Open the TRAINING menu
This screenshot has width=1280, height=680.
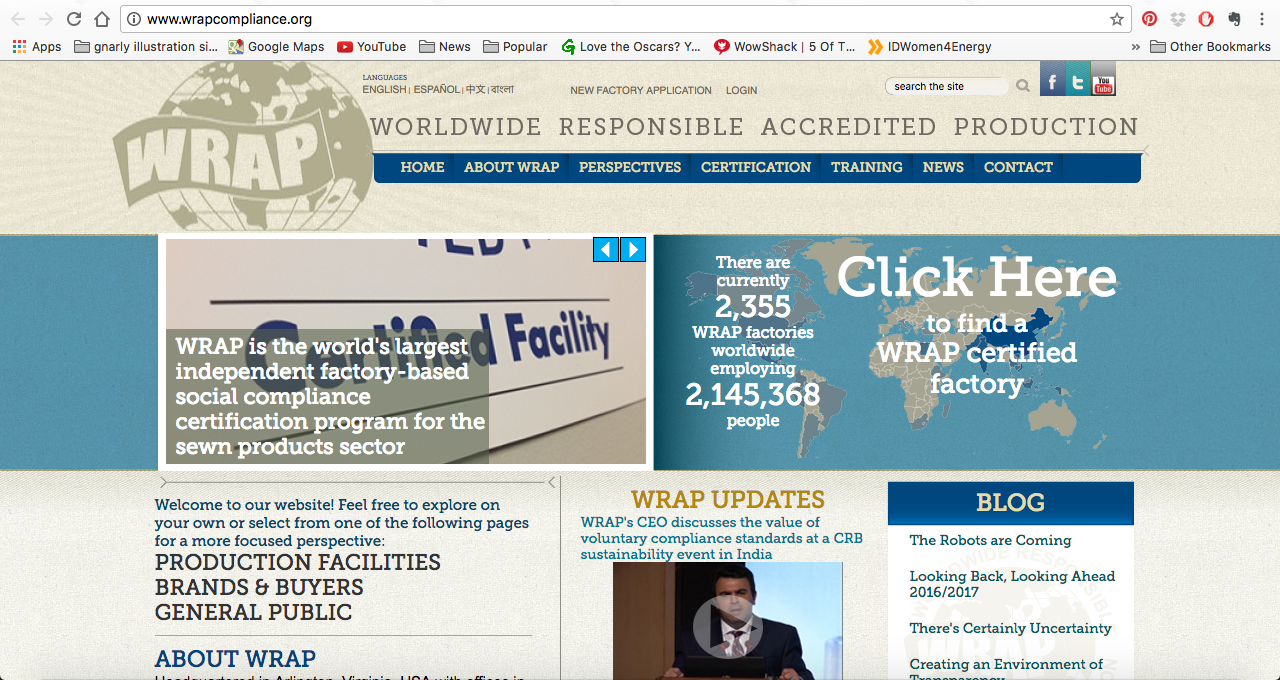pyautogui.click(x=867, y=167)
